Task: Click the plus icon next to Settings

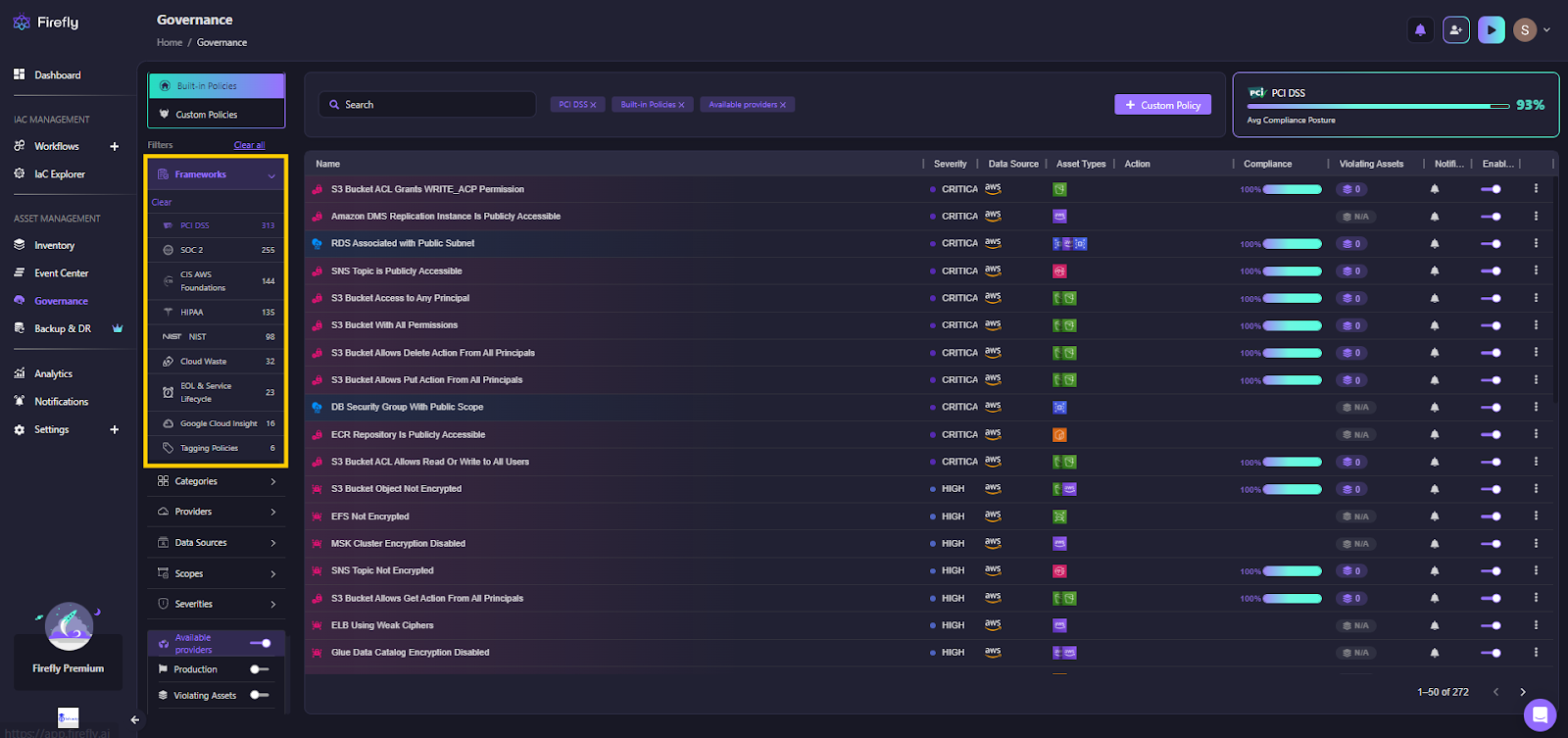Action: [115, 429]
